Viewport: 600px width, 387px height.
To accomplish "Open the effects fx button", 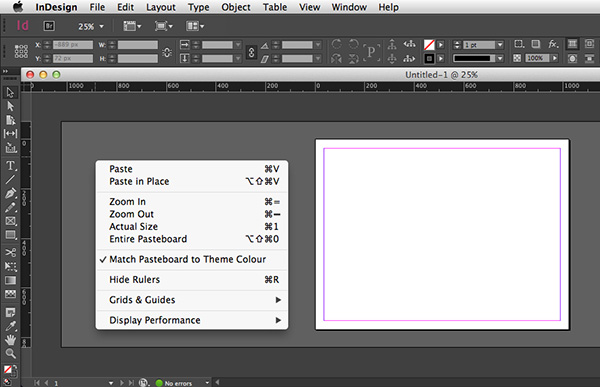I will coord(553,44).
